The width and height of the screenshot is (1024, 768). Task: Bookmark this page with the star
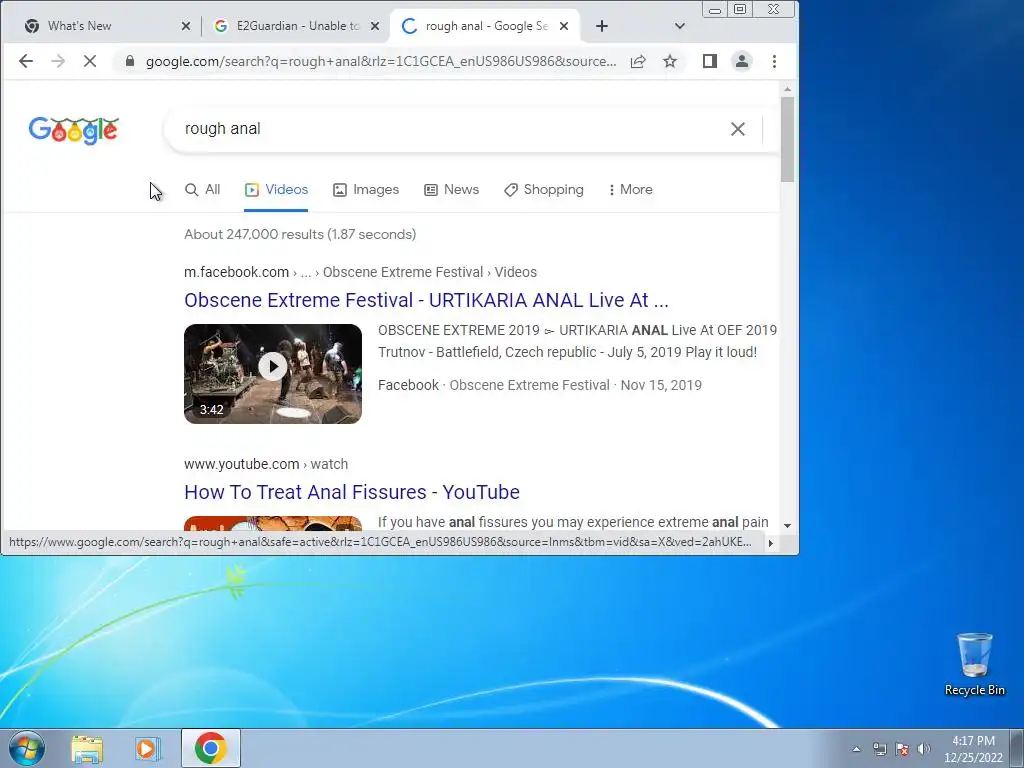[x=670, y=61]
